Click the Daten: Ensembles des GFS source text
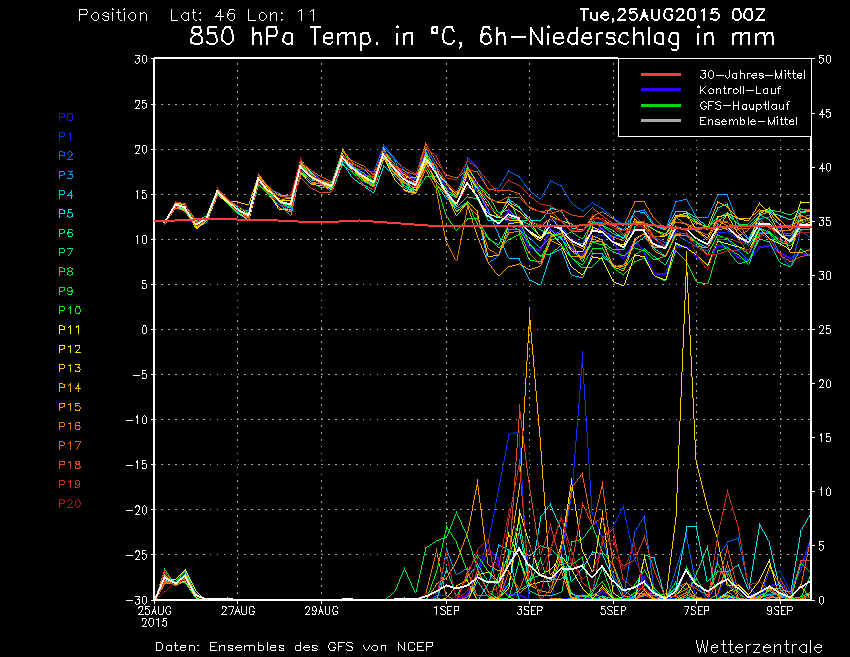This screenshot has height=657, width=850. [294, 647]
